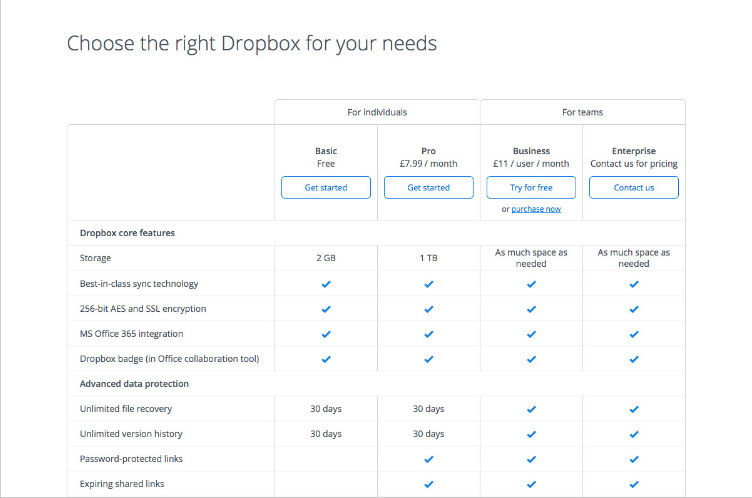Click Pro expiring shared links checkmark
The width and height of the screenshot is (752, 498).
pos(429,484)
